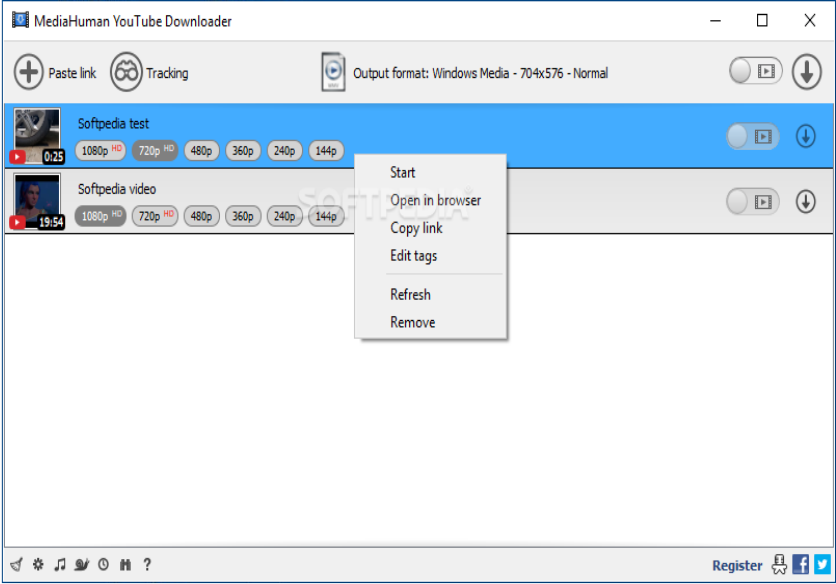Viewport: 836px width, 584px height.
Task: Click the Softpedia test thumbnail
Action: (37, 135)
